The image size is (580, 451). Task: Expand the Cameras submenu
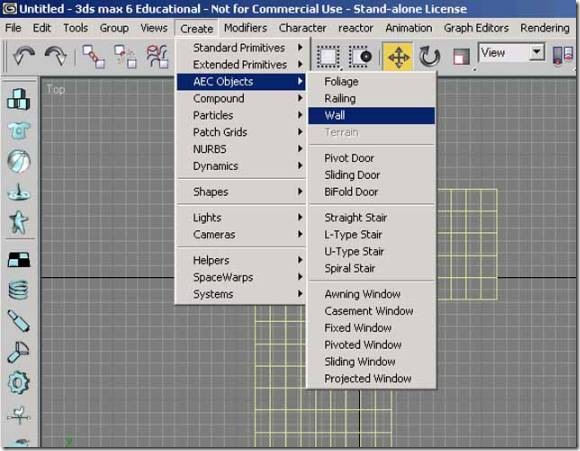pos(241,234)
